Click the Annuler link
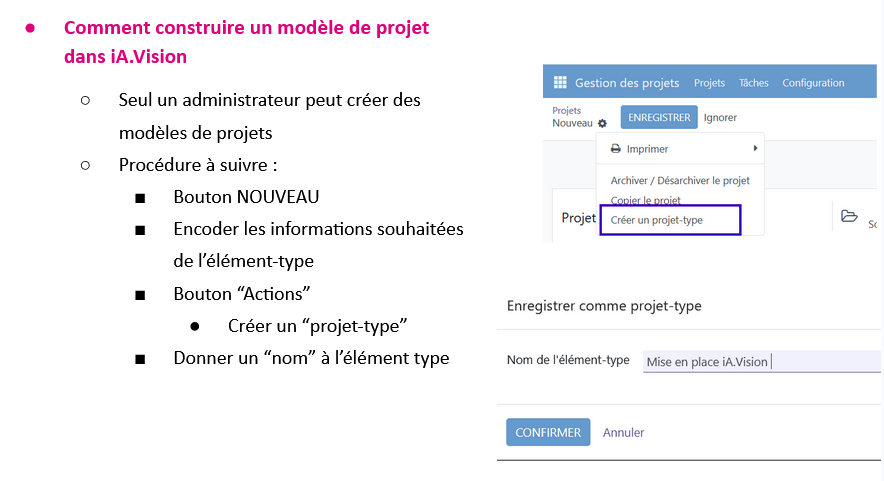This screenshot has height=481, width=884. [x=623, y=433]
